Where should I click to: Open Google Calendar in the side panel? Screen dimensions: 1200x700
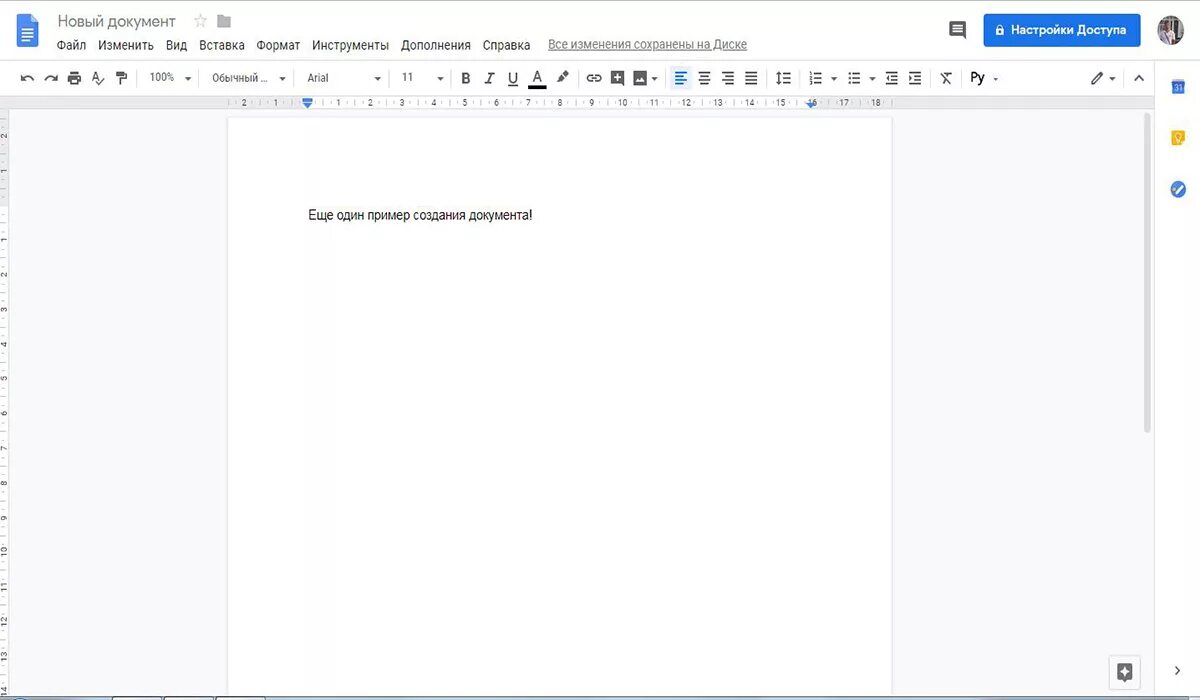click(1178, 87)
